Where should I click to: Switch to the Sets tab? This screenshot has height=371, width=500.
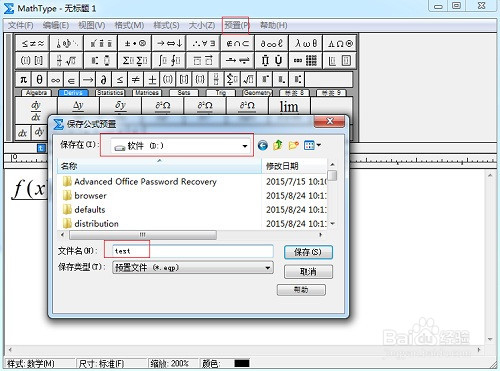click(x=184, y=93)
